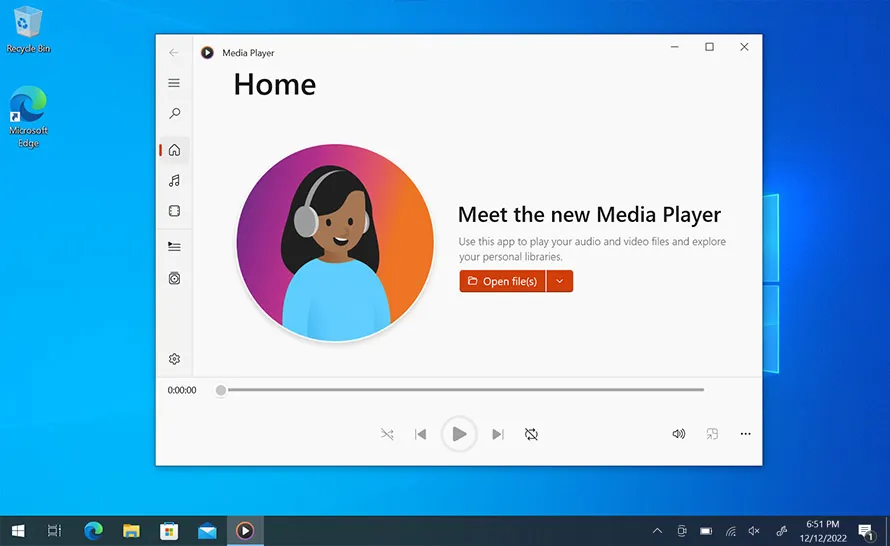The height and width of the screenshot is (546, 890).
Task: Open the Play queue icon
Action: coord(174,246)
